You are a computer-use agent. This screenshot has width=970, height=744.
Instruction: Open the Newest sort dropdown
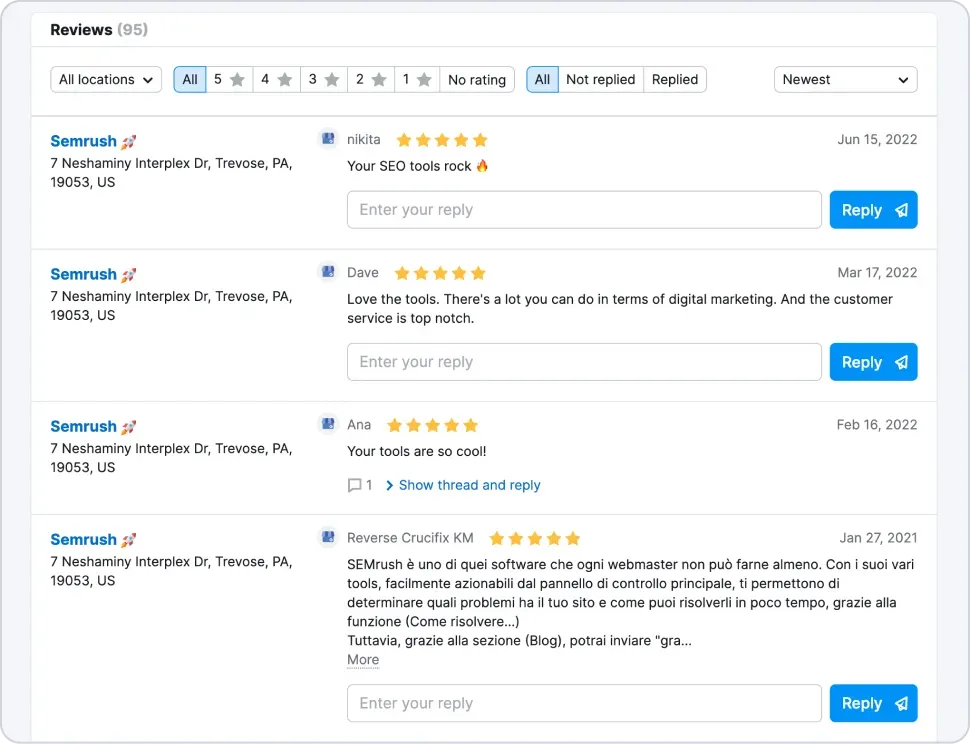[x=845, y=80]
